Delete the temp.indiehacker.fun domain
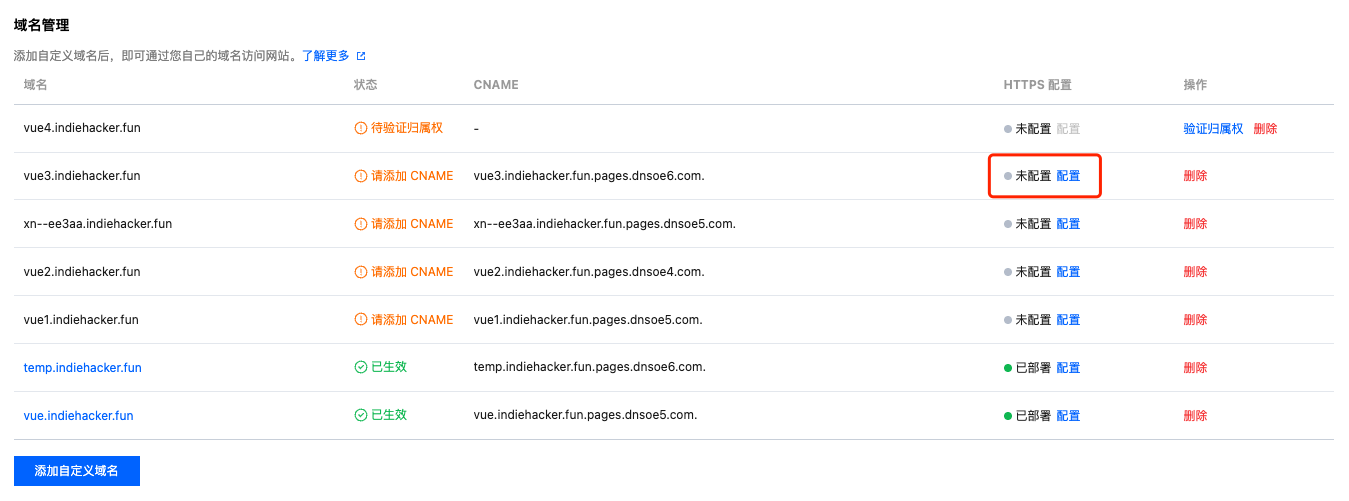 point(1195,368)
